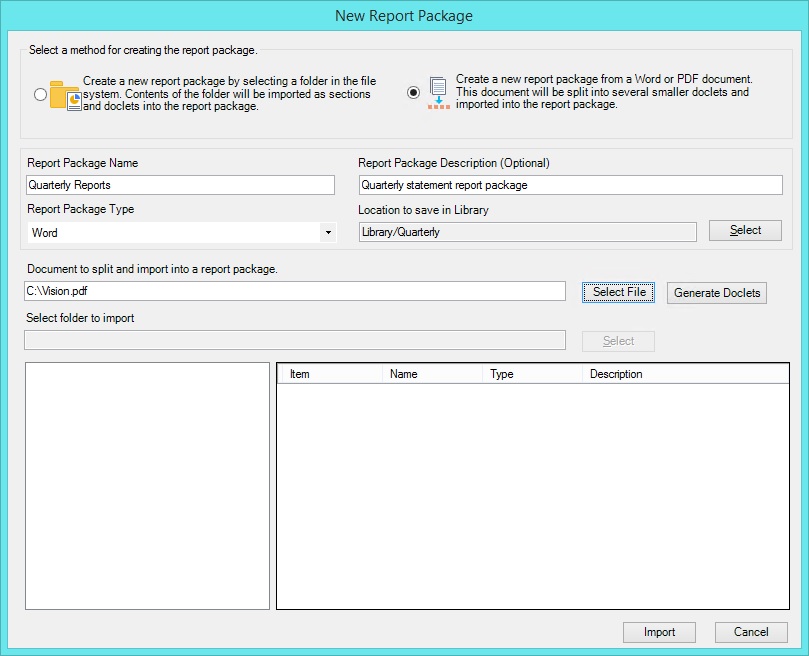This screenshot has width=809, height=656.
Task: Open the Report Package Type dropdown
Action: point(328,231)
